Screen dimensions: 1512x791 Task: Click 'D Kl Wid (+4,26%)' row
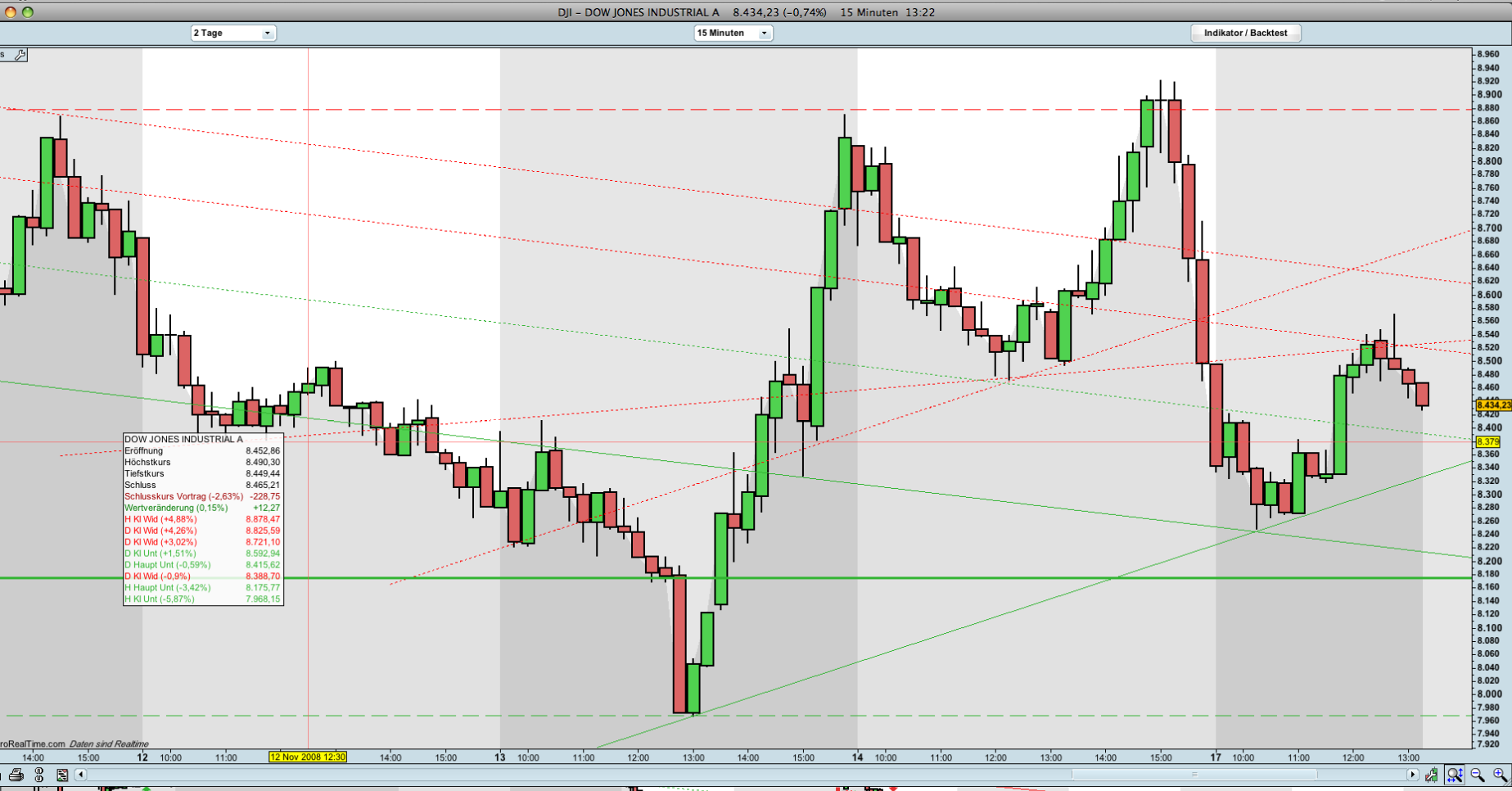(202, 531)
